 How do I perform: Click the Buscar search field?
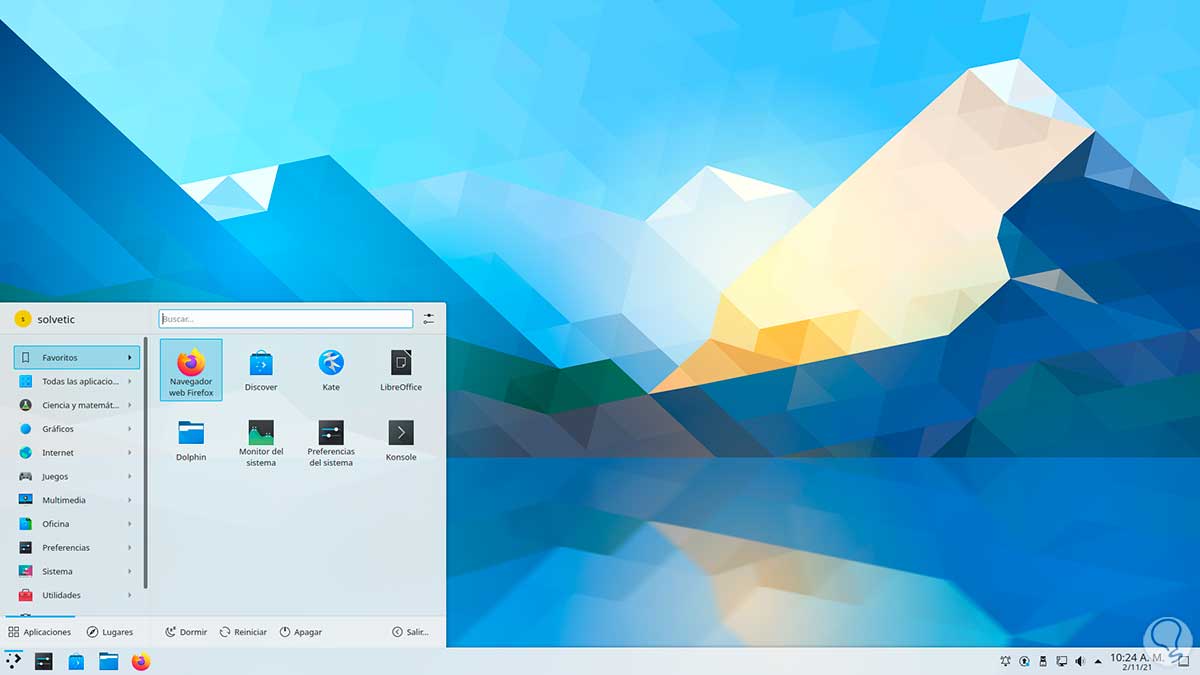285,318
